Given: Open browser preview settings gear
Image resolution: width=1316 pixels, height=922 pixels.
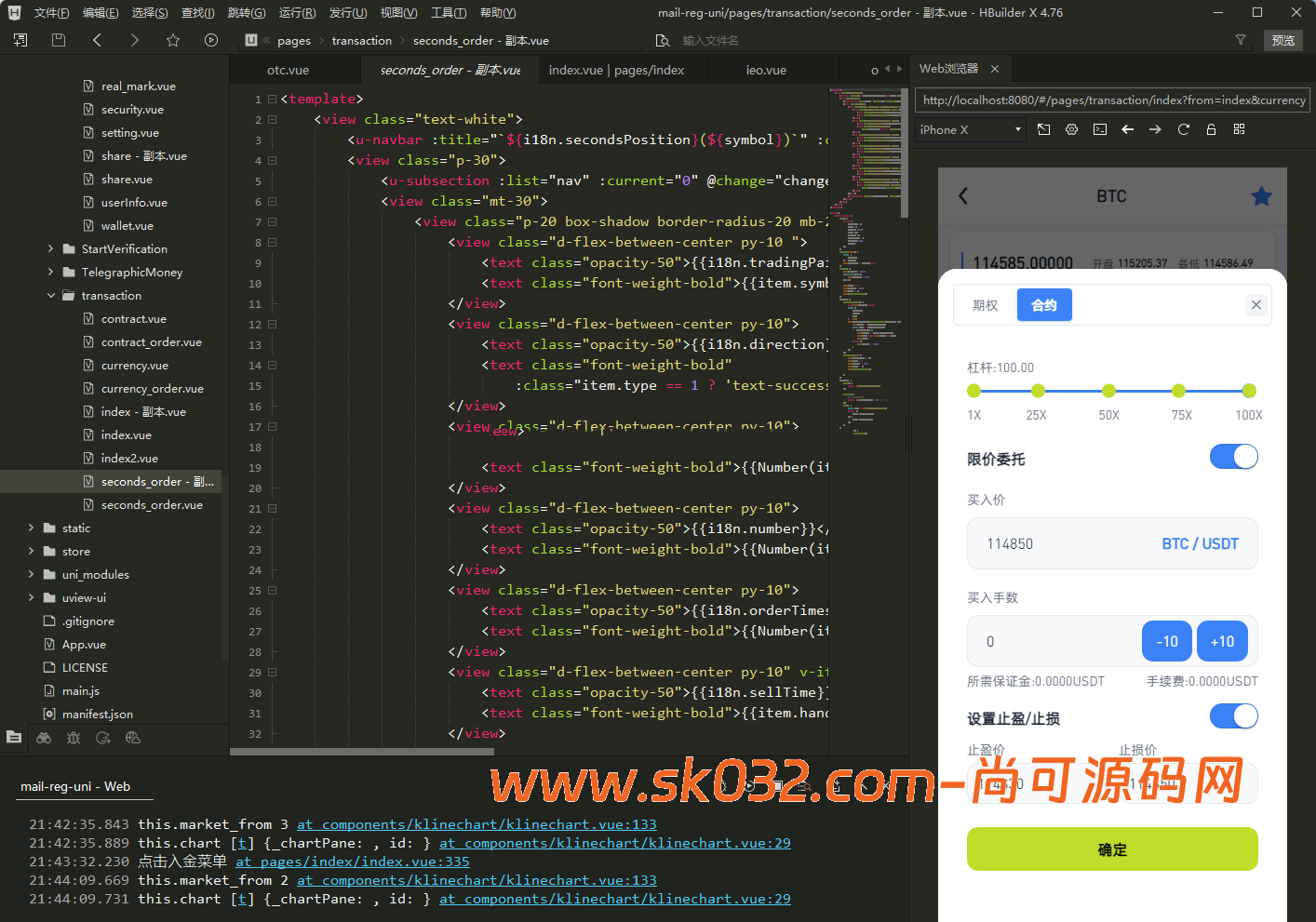Looking at the screenshot, I should (x=1071, y=129).
